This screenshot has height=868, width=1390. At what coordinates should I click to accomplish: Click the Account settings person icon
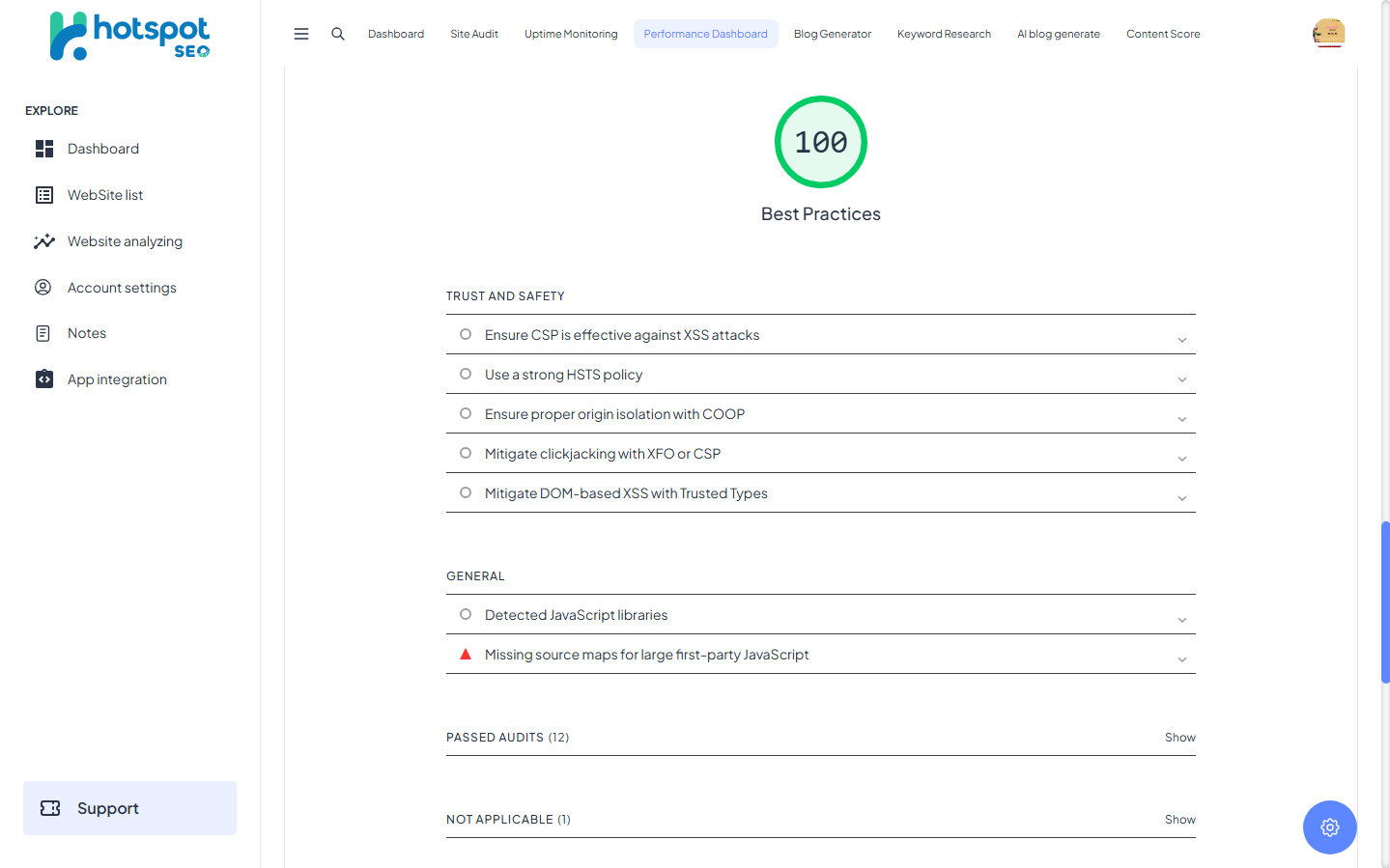point(43,288)
